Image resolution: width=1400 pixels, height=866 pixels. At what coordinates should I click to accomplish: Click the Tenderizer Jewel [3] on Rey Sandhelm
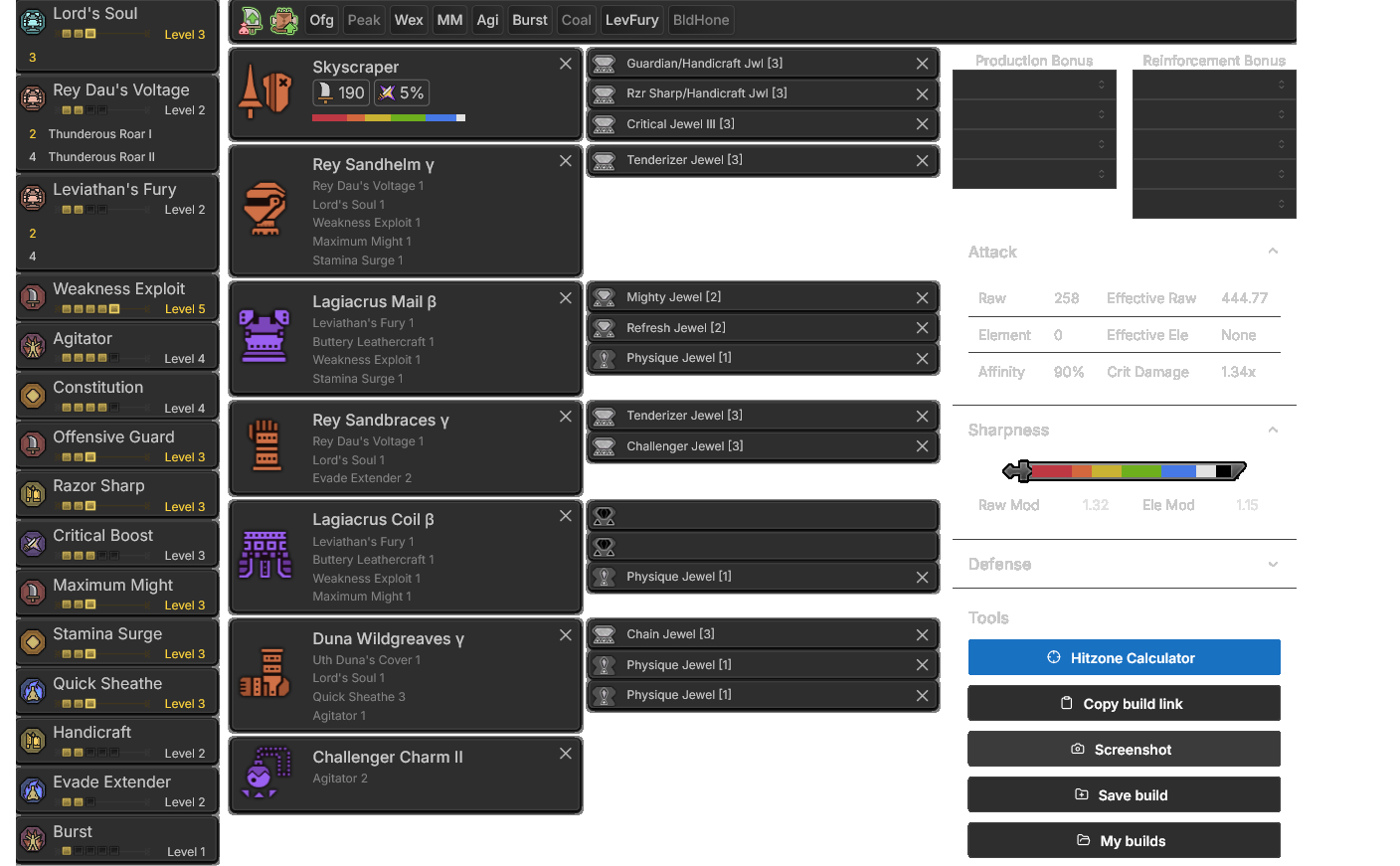763,160
